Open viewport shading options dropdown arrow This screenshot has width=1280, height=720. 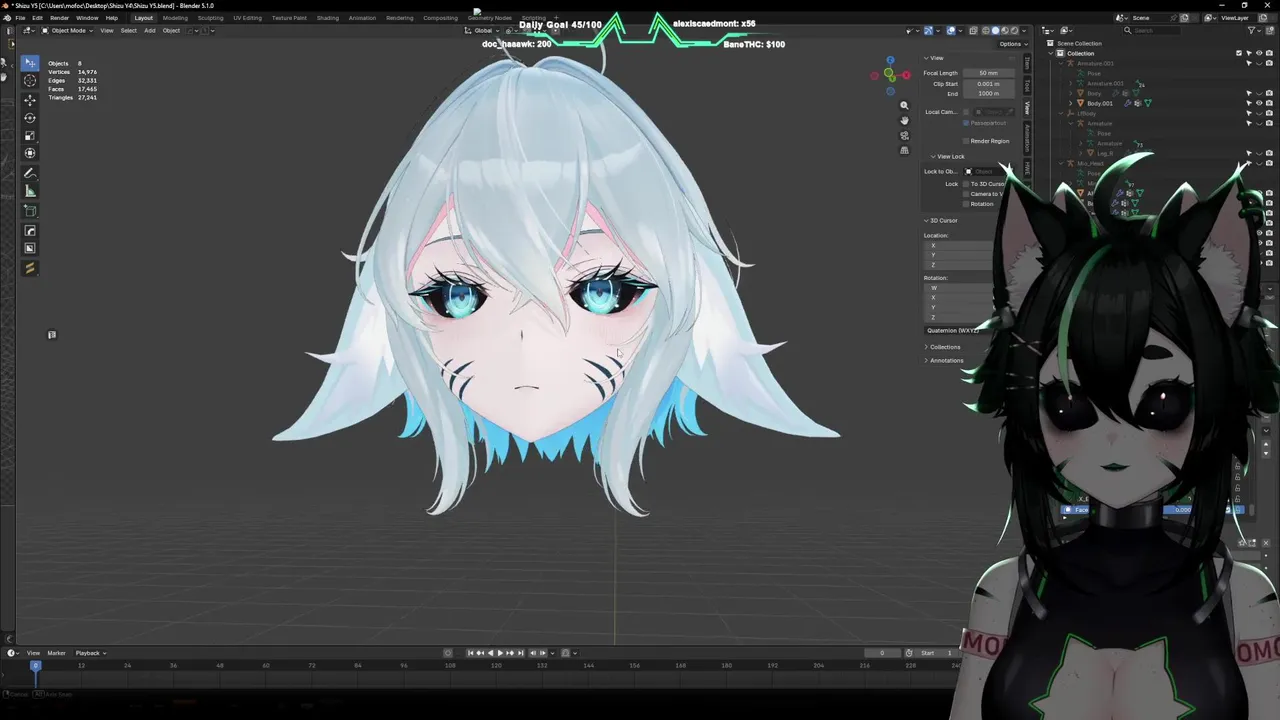[x=1024, y=30]
